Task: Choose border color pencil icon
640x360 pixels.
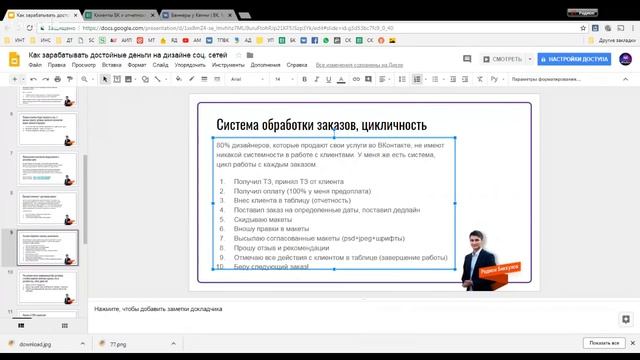Action: click(x=191, y=79)
